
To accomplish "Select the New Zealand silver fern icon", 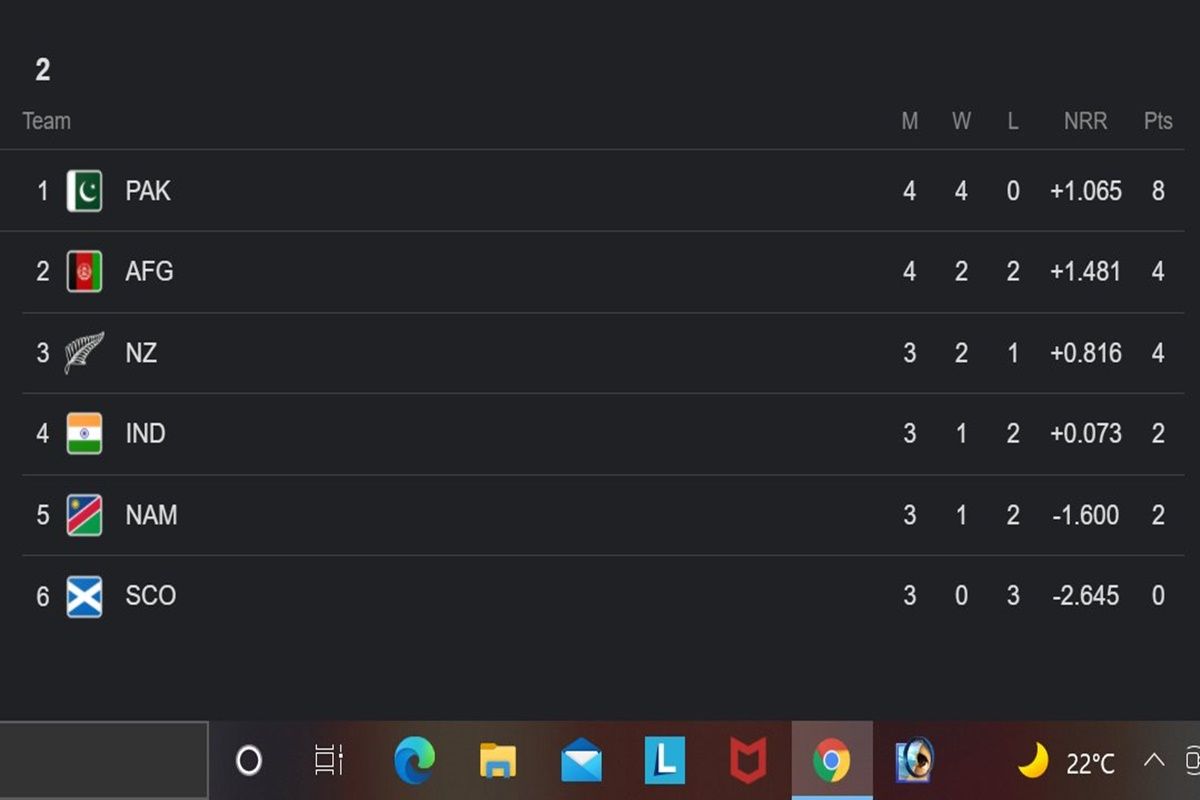I will 86,352.
